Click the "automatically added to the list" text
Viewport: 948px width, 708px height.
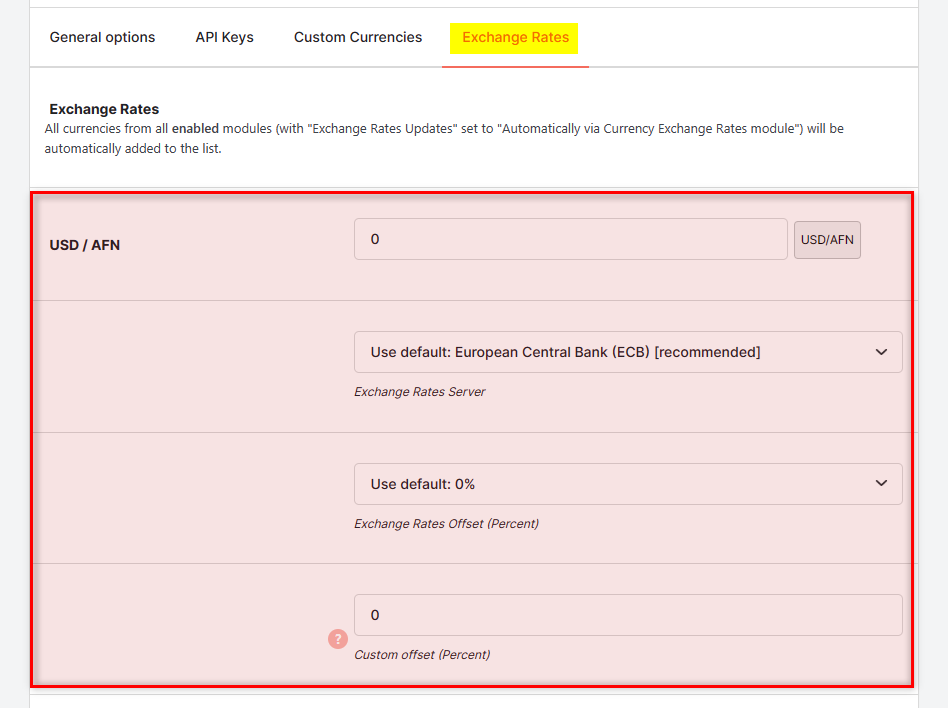(x=133, y=149)
